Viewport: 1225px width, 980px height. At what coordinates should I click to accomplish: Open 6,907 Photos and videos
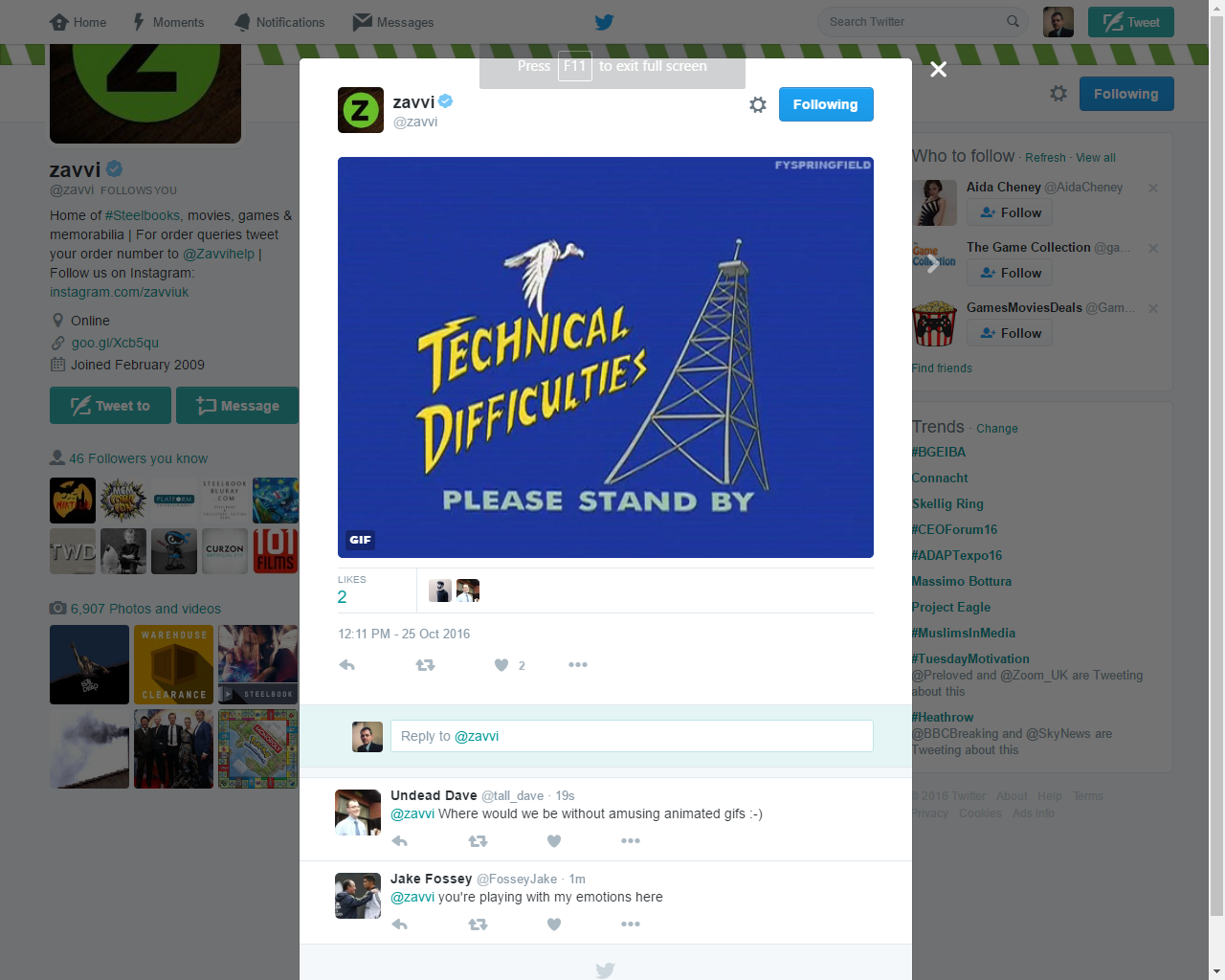click(145, 609)
